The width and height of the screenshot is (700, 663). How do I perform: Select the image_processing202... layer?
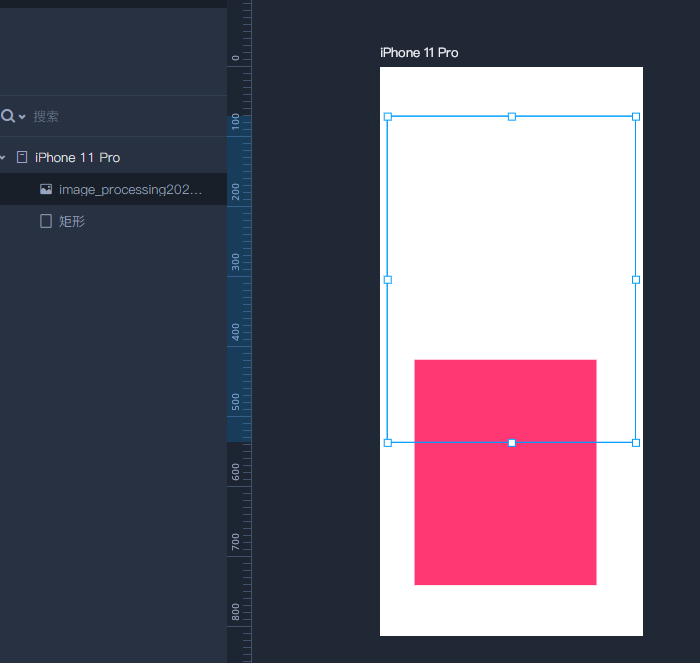pos(113,189)
